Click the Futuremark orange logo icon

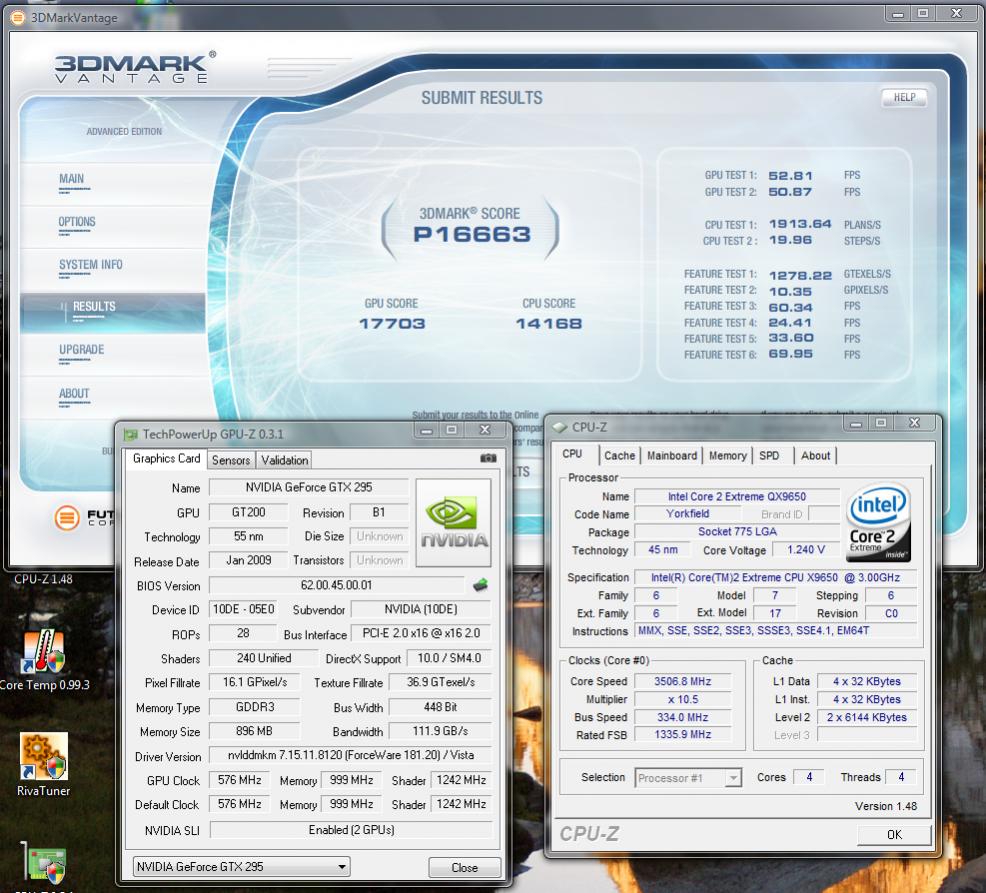67,518
